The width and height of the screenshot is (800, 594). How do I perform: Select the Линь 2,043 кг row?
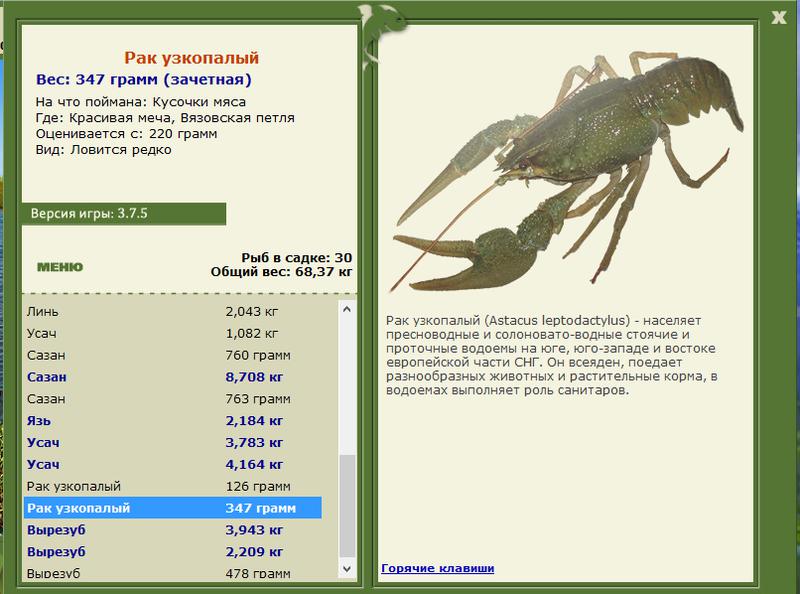173,311
